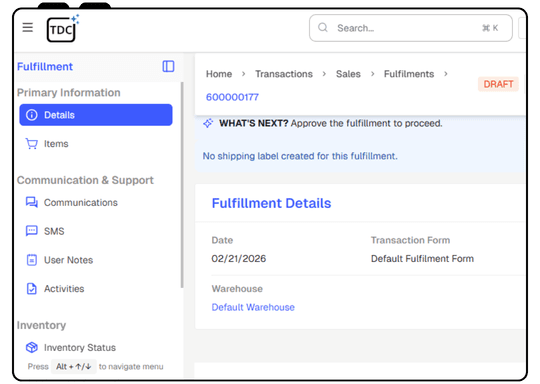This screenshot has width=540, height=384.
Task: Click the Activities document icon
Action: pyautogui.click(x=32, y=289)
